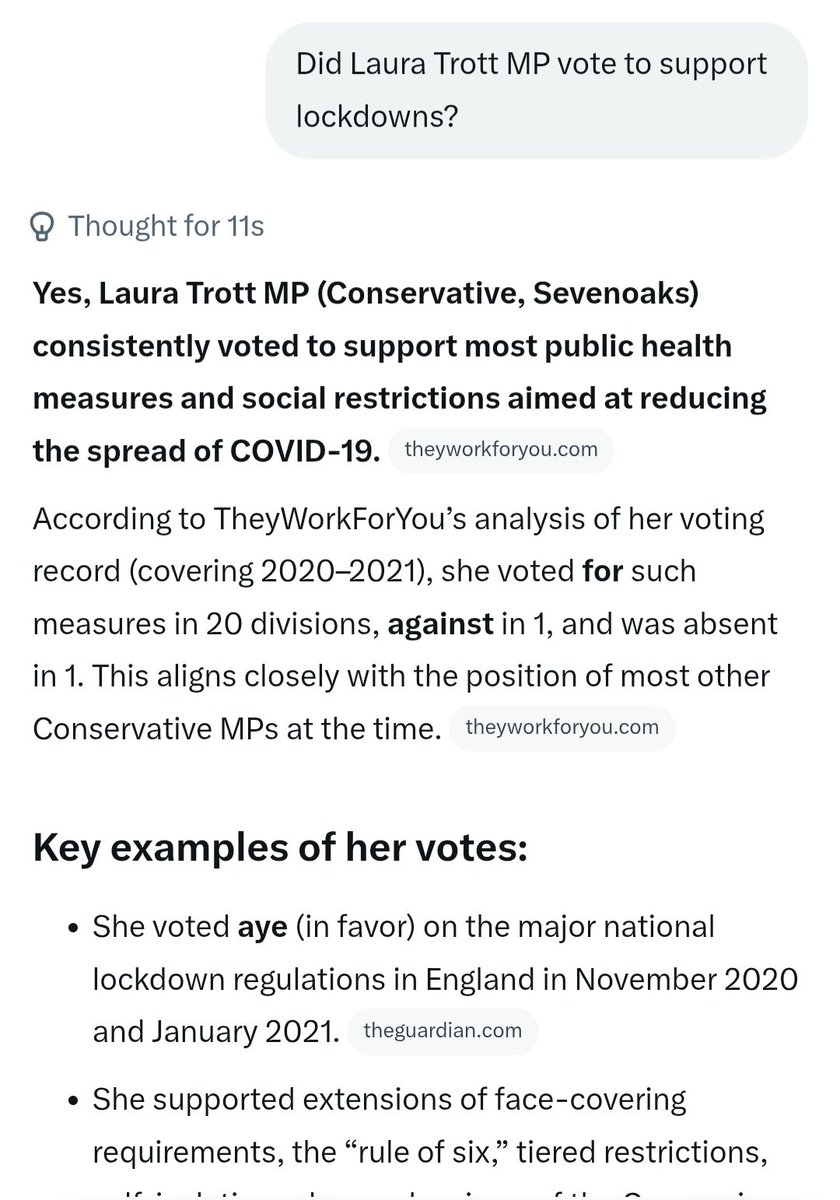Select the user question bubble about Laura Trott

tap(536, 90)
